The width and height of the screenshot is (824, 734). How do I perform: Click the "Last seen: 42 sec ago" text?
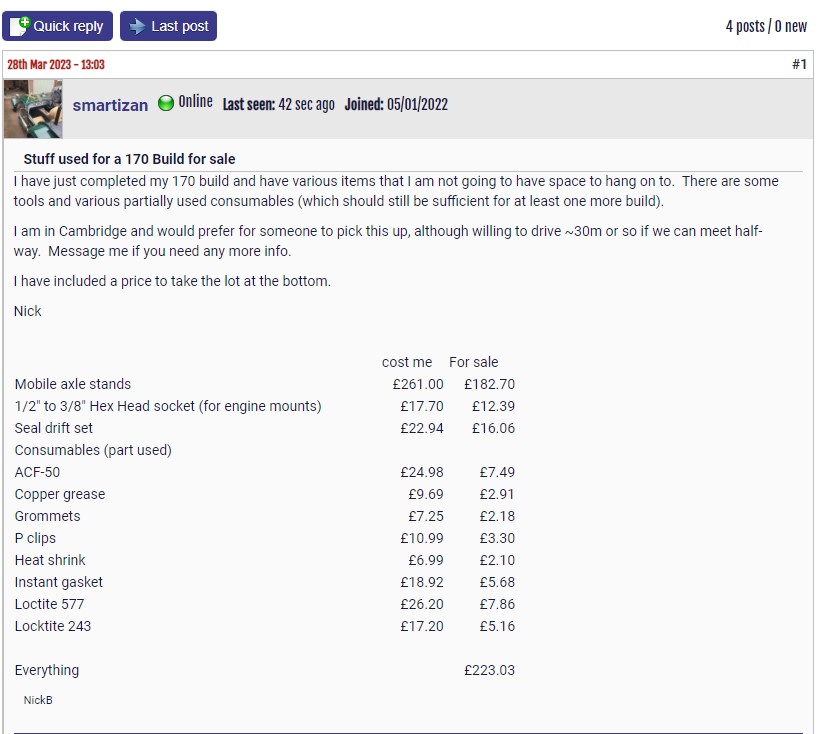[278, 104]
